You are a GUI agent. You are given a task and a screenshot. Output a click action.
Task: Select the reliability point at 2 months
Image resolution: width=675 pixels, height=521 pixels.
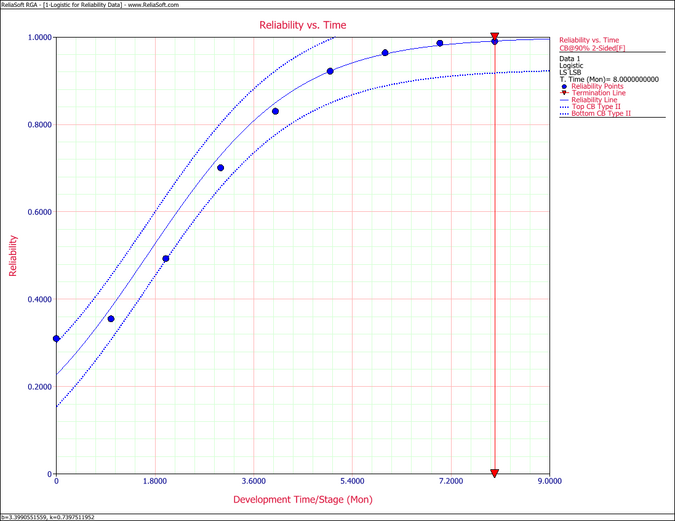[x=166, y=259]
